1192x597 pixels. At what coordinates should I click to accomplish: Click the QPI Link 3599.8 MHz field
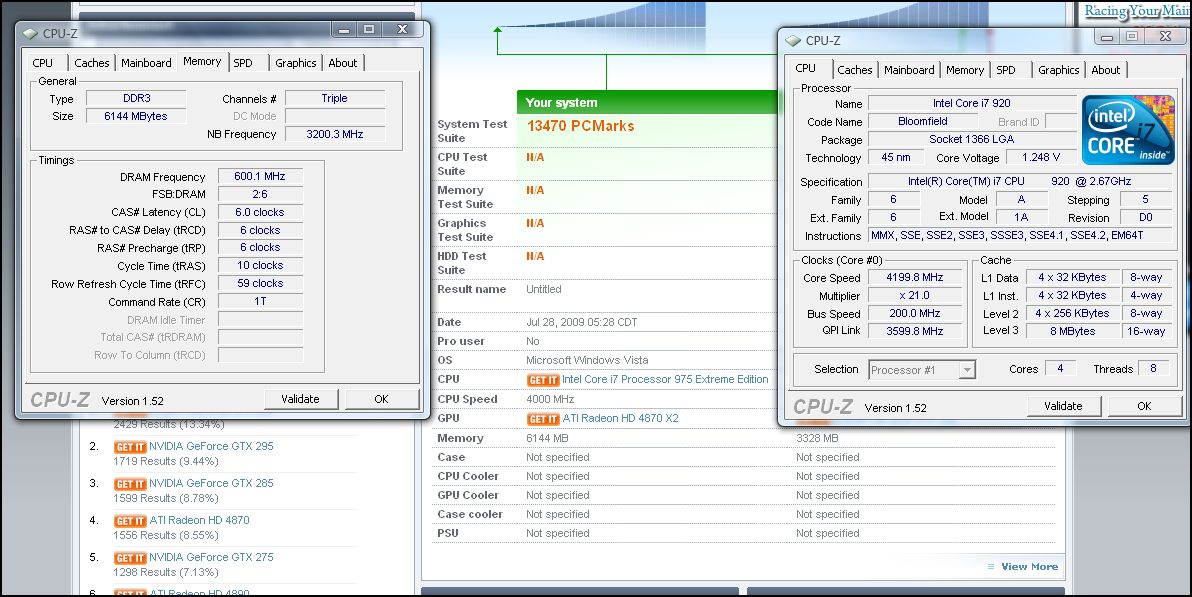pos(915,331)
